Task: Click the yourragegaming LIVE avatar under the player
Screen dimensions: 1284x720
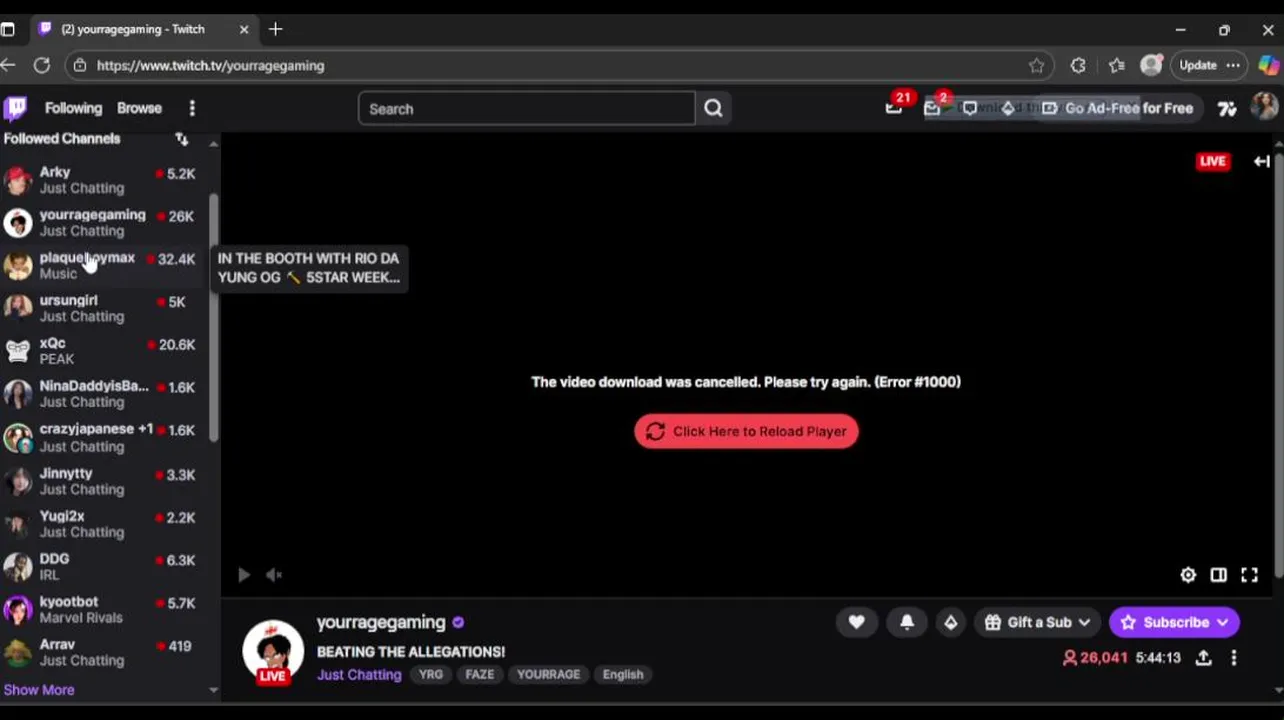Action: click(273, 652)
